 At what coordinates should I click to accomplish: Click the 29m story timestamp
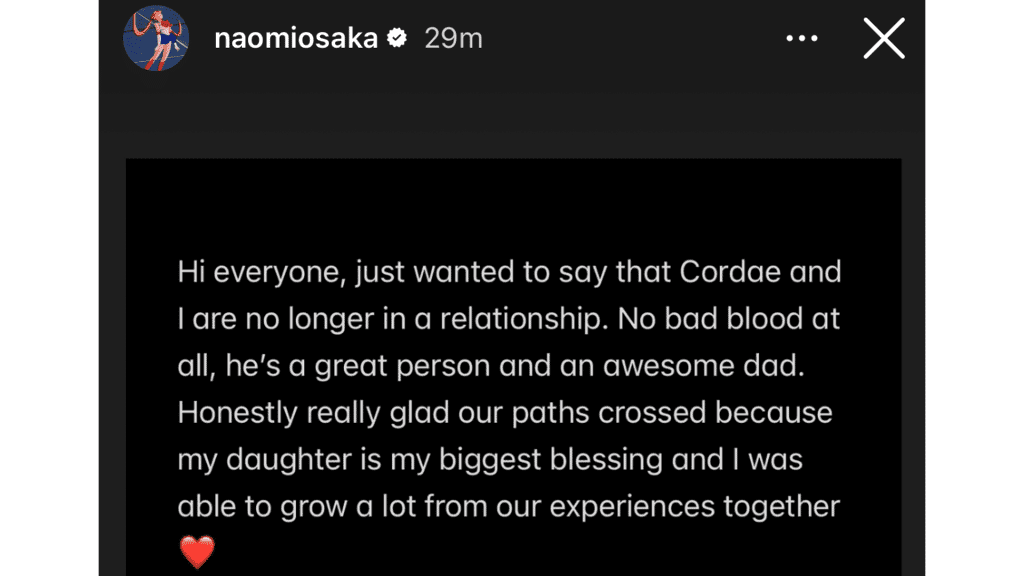(453, 39)
